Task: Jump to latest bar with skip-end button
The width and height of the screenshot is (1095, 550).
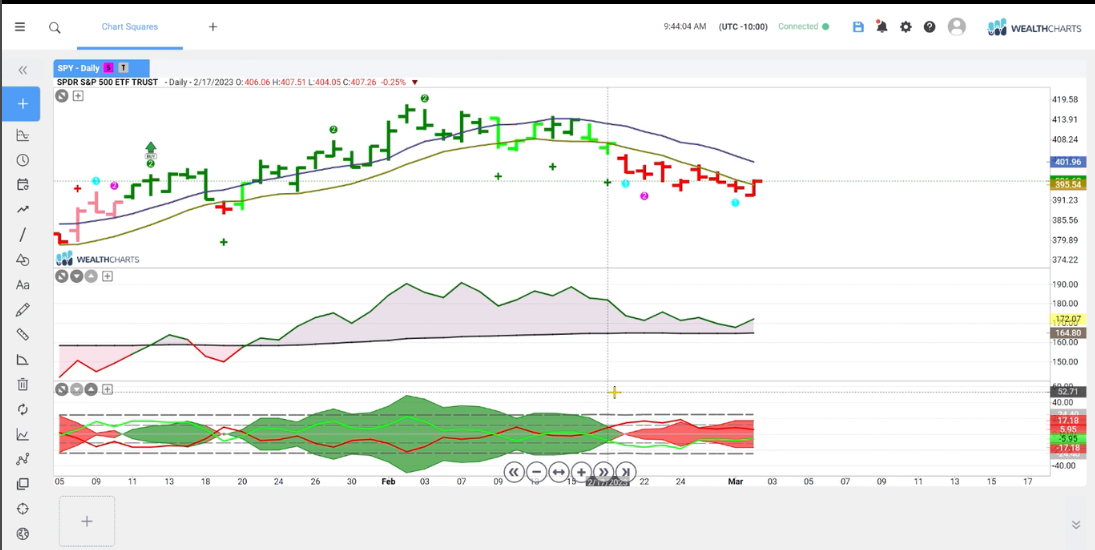Action: 626,472
